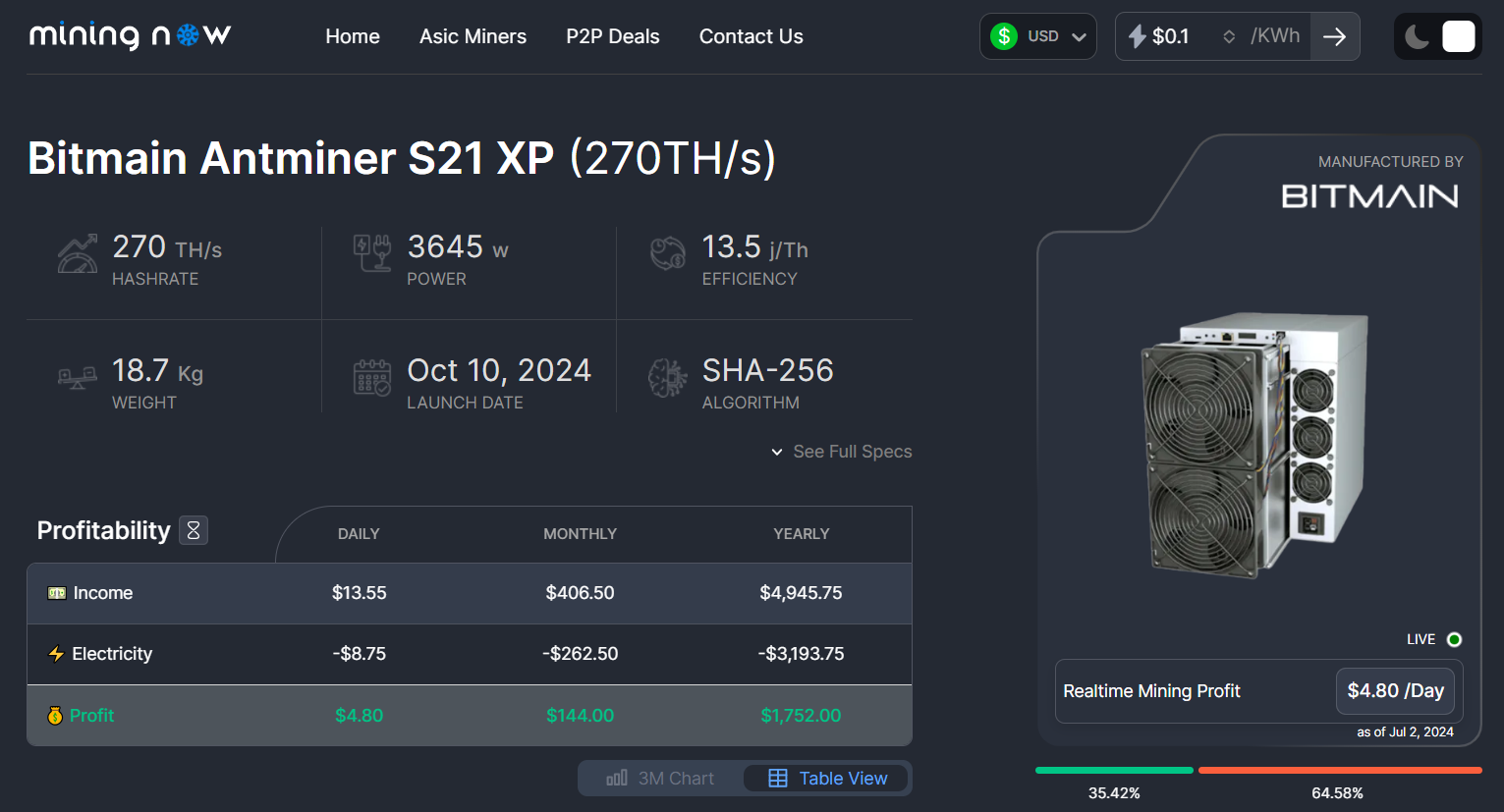Click the green 35.42% profit bar

coord(1114,771)
